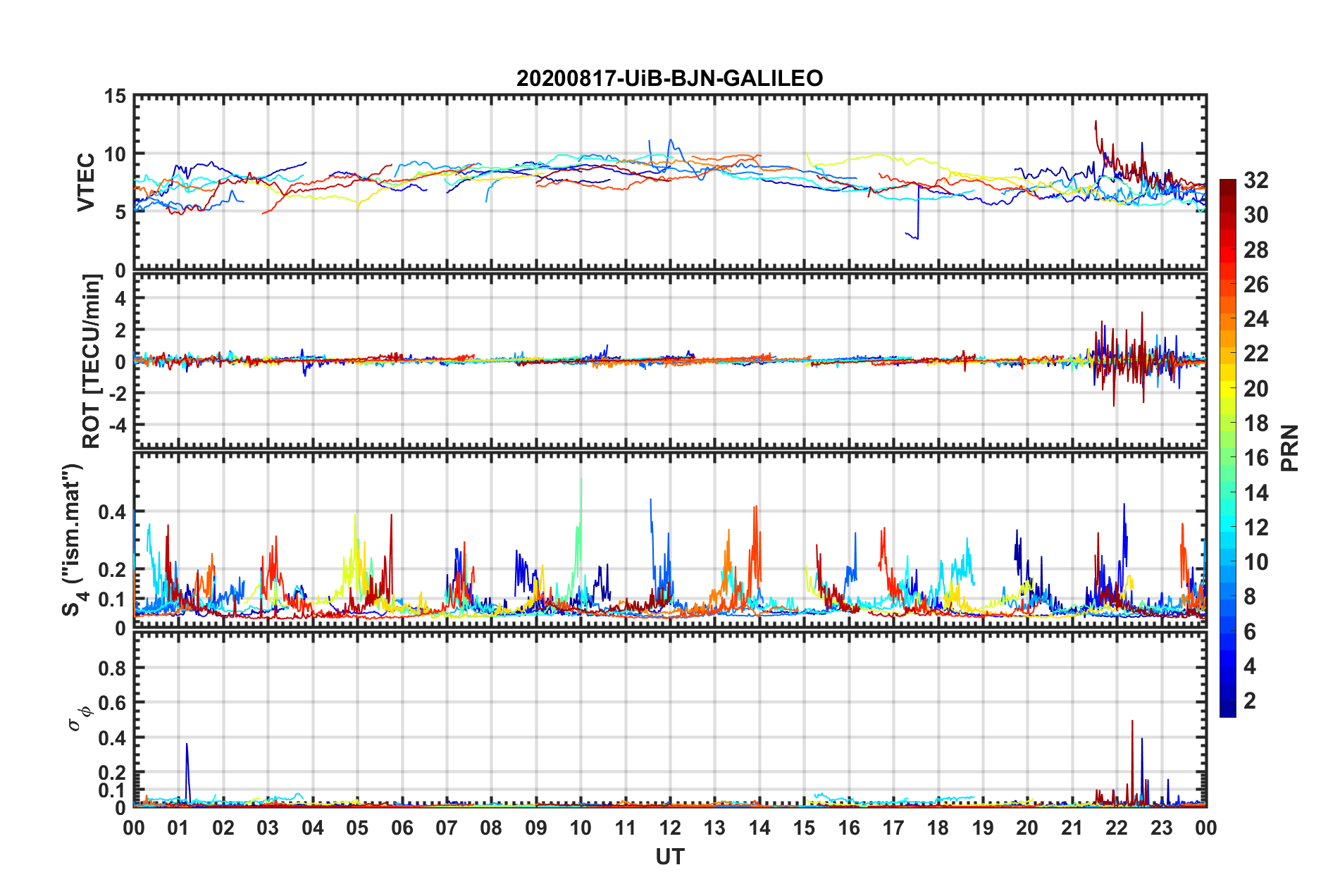Click colorbar tick value 20

click(1256, 389)
